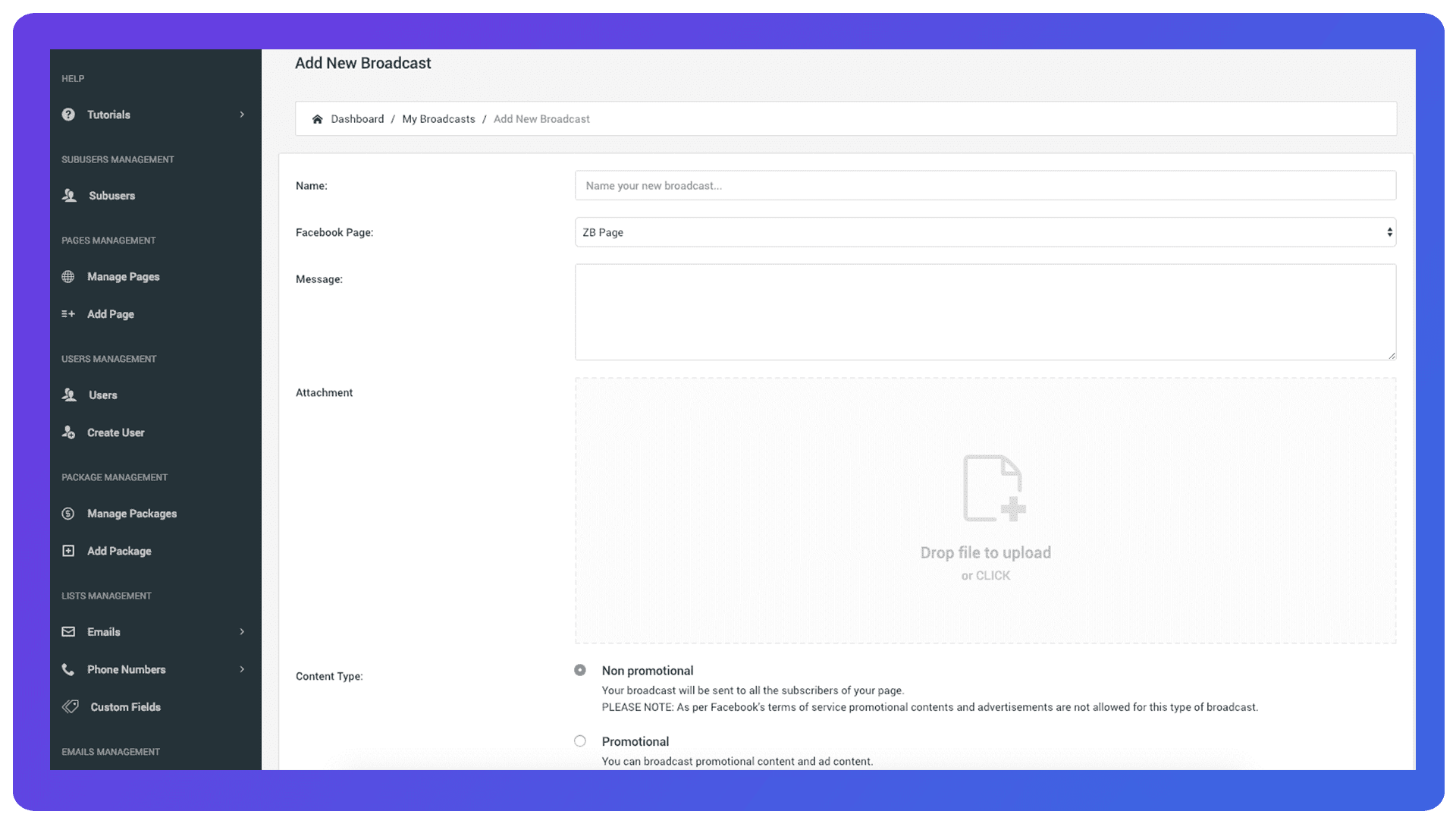This screenshot has height=827, width=1456.
Task: Open the Dashboard breadcrumb link
Action: 357,119
